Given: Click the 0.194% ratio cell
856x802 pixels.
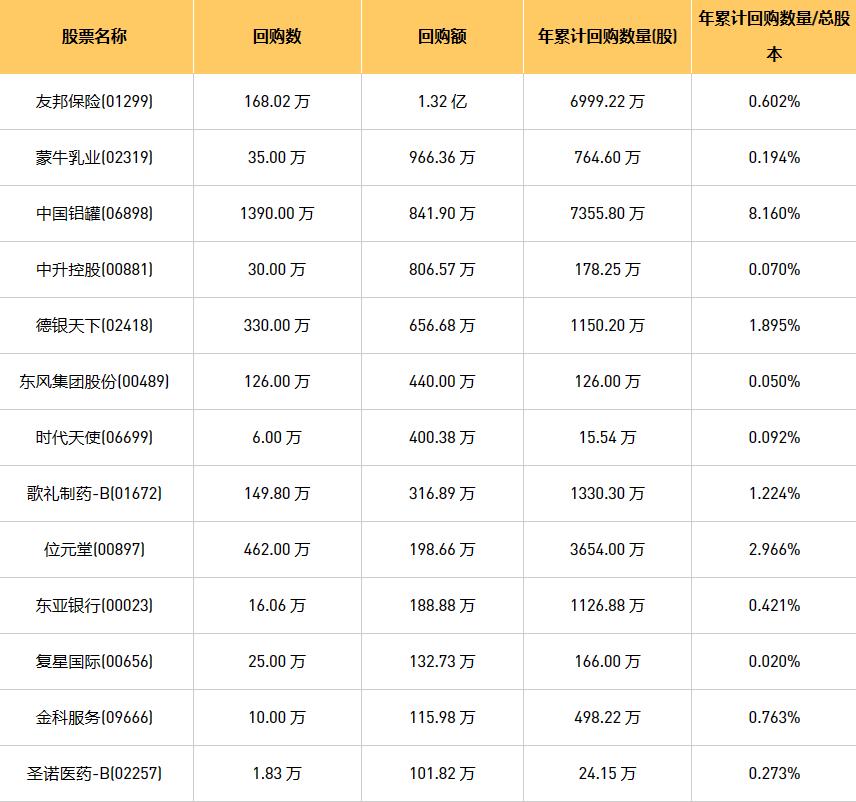Looking at the screenshot, I should (x=774, y=158).
